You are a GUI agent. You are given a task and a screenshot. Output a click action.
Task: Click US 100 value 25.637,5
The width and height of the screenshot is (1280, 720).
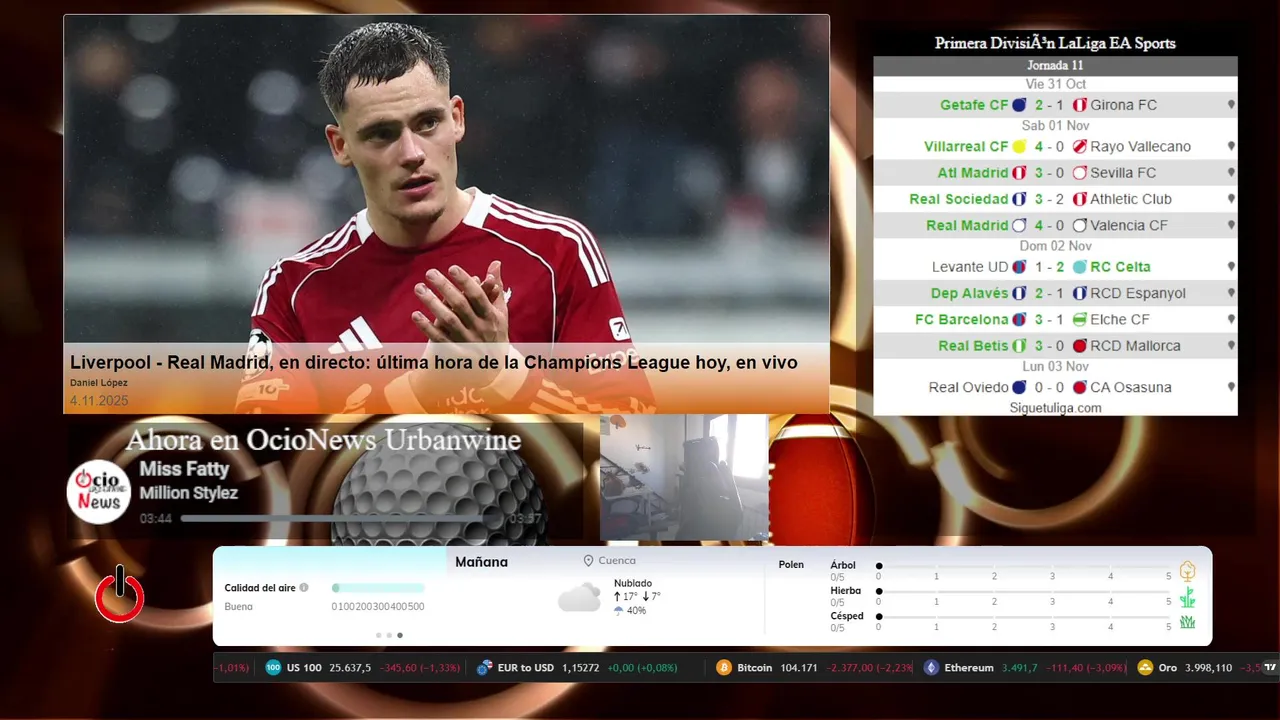[x=350, y=668]
